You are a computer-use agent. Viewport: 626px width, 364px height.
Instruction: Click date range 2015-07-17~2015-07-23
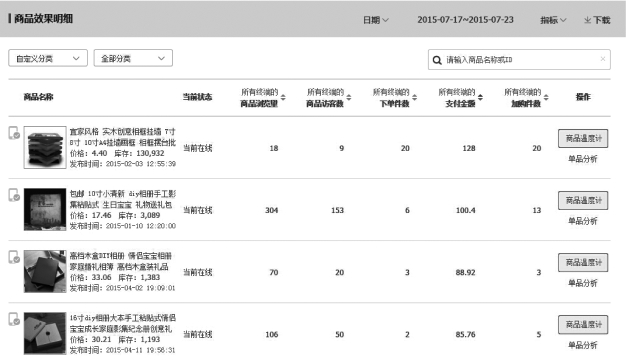pos(466,20)
